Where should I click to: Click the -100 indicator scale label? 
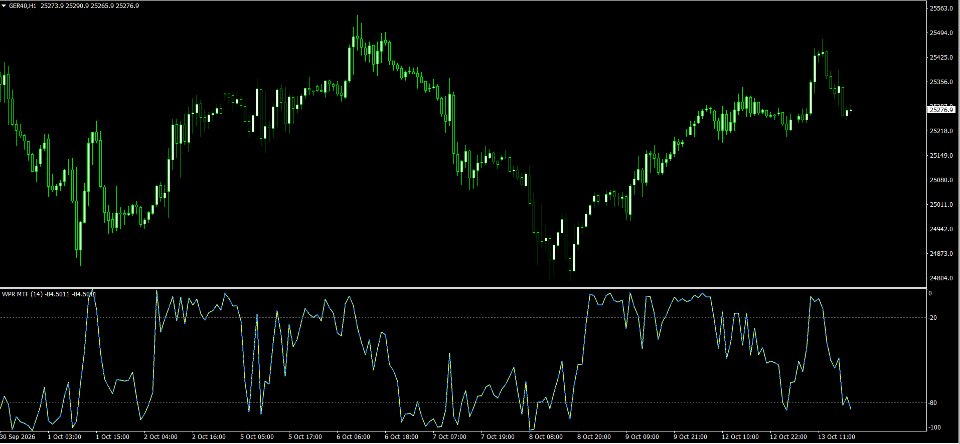coord(934,427)
